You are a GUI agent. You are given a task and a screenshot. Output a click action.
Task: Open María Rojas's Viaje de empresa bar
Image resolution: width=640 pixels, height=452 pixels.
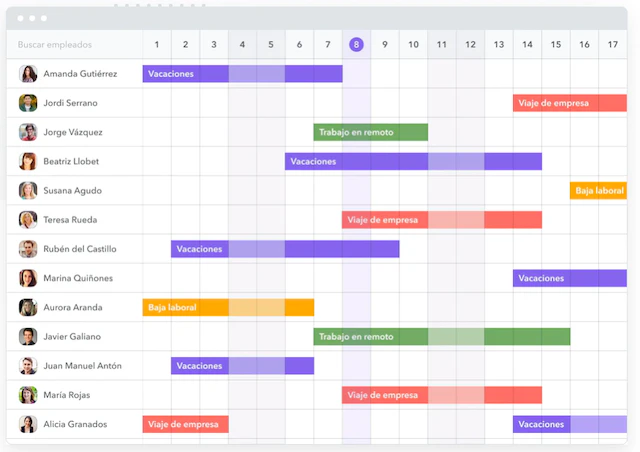click(442, 395)
